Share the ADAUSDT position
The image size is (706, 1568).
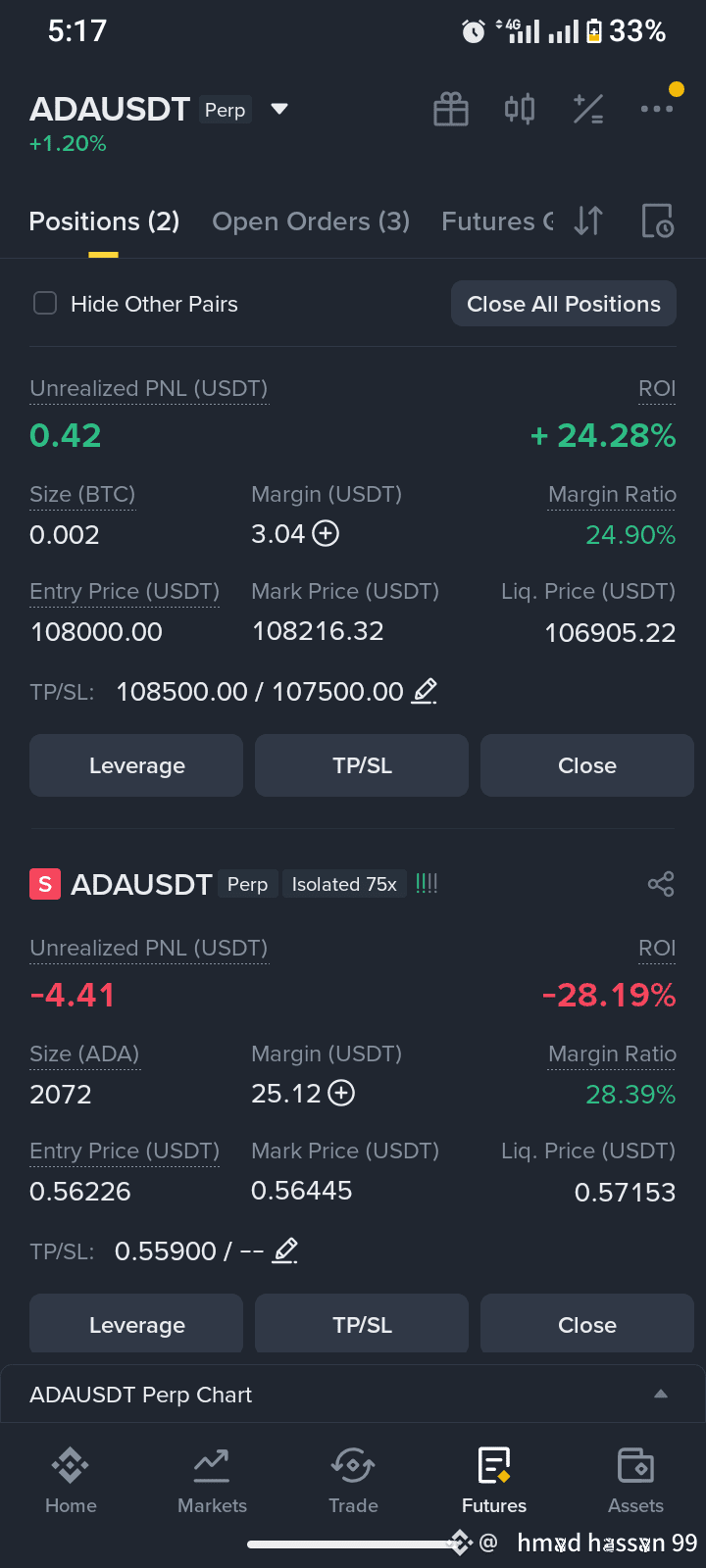tap(661, 884)
